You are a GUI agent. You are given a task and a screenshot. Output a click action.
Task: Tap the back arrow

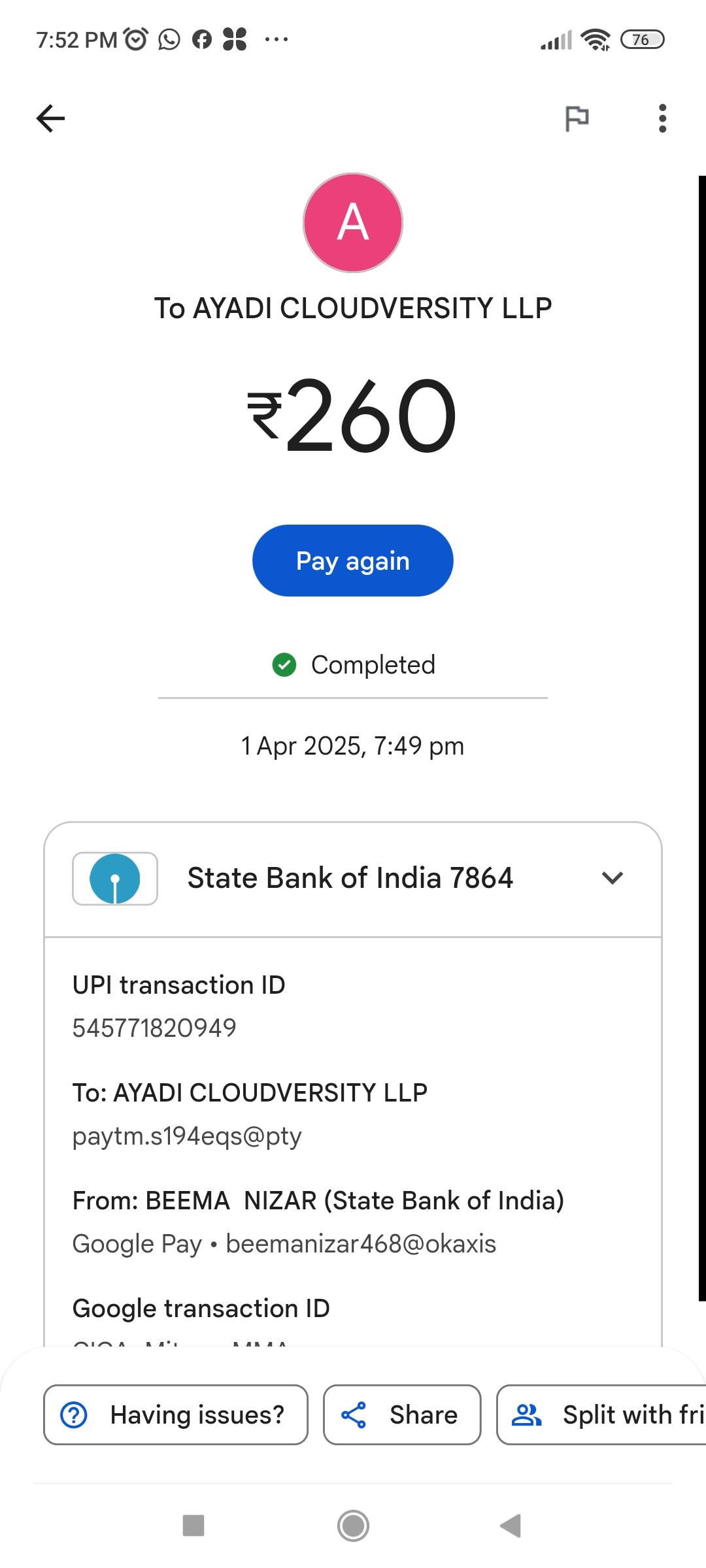pos(50,118)
